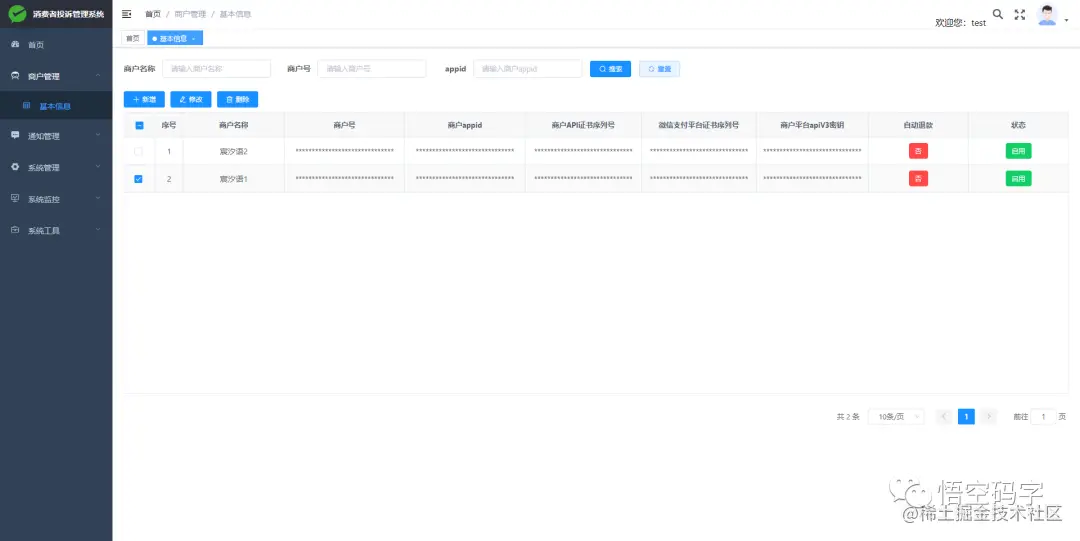Uncheck the checkbox for row 2
This screenshot has height=541, width=1080.
pos(138,179)
